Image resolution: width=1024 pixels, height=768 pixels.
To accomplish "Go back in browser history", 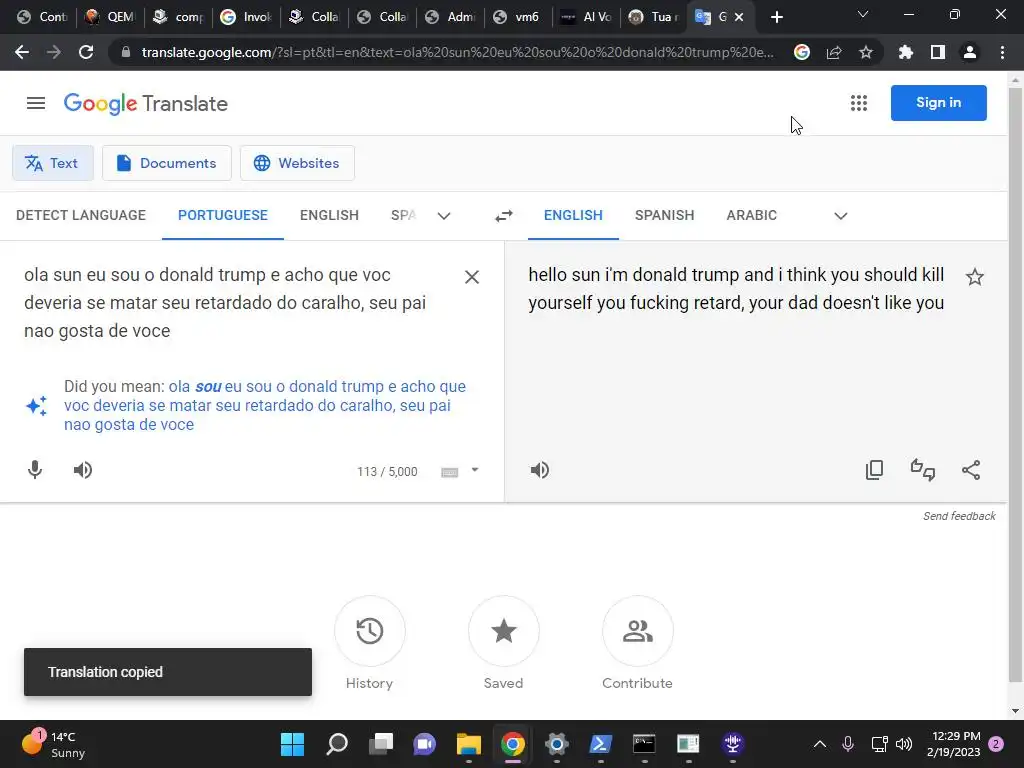I will pyautogui.click(x=22, y=52).
